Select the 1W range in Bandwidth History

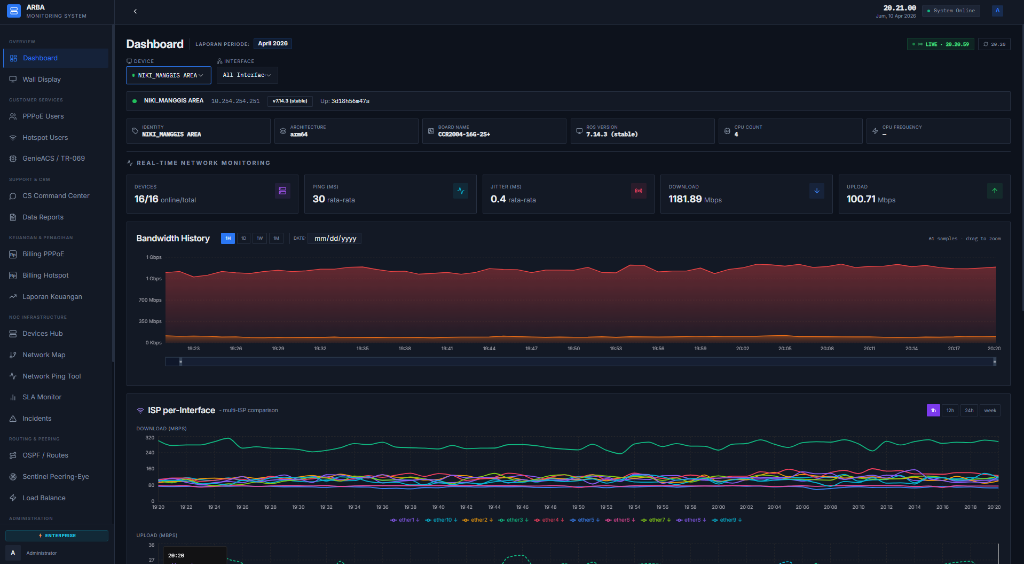point(260,239)
